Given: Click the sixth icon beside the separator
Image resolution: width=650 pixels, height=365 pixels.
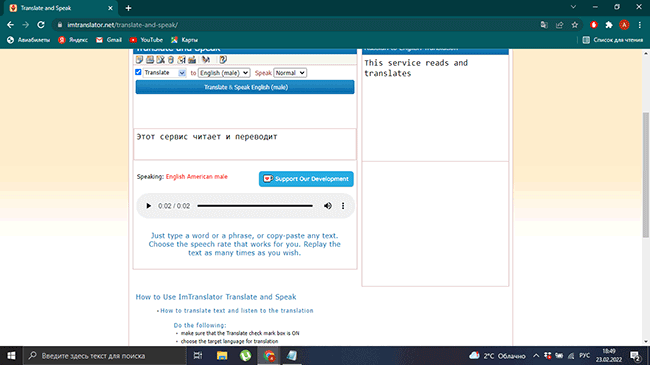Looking at the screenshot, I should [x=192, y=60].
